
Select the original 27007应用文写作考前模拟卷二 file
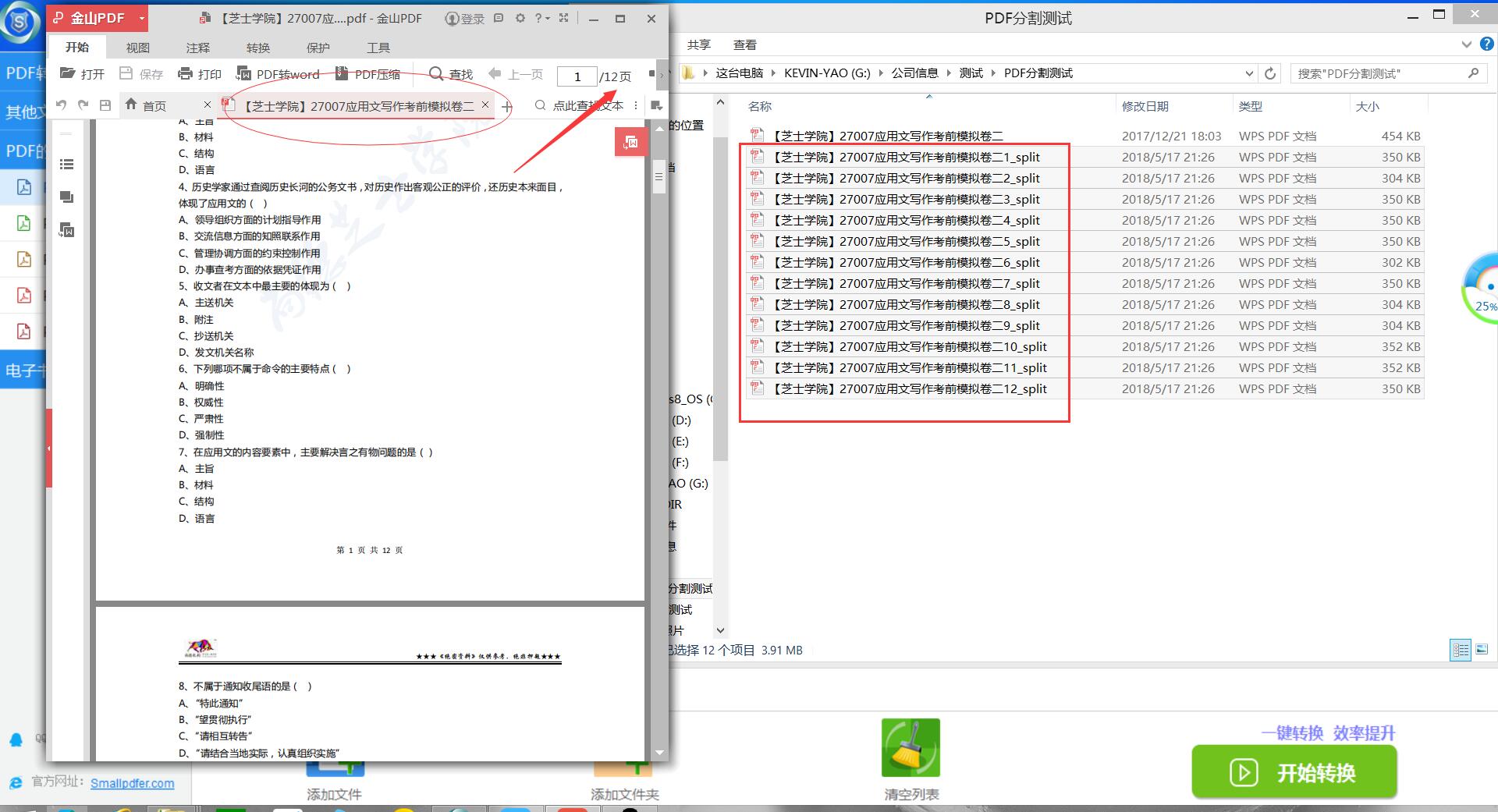pos(1085,136)
